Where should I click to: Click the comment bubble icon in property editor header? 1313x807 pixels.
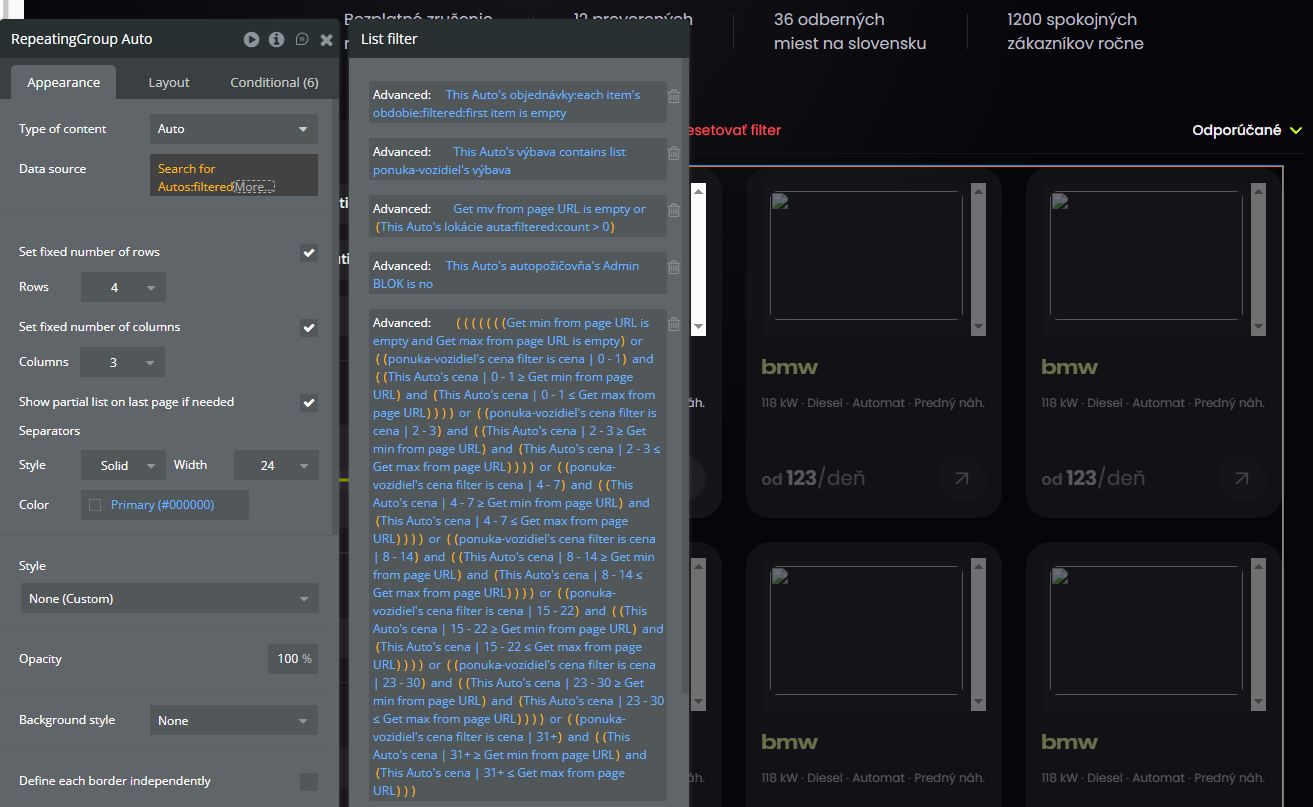(x=302, y=40)
